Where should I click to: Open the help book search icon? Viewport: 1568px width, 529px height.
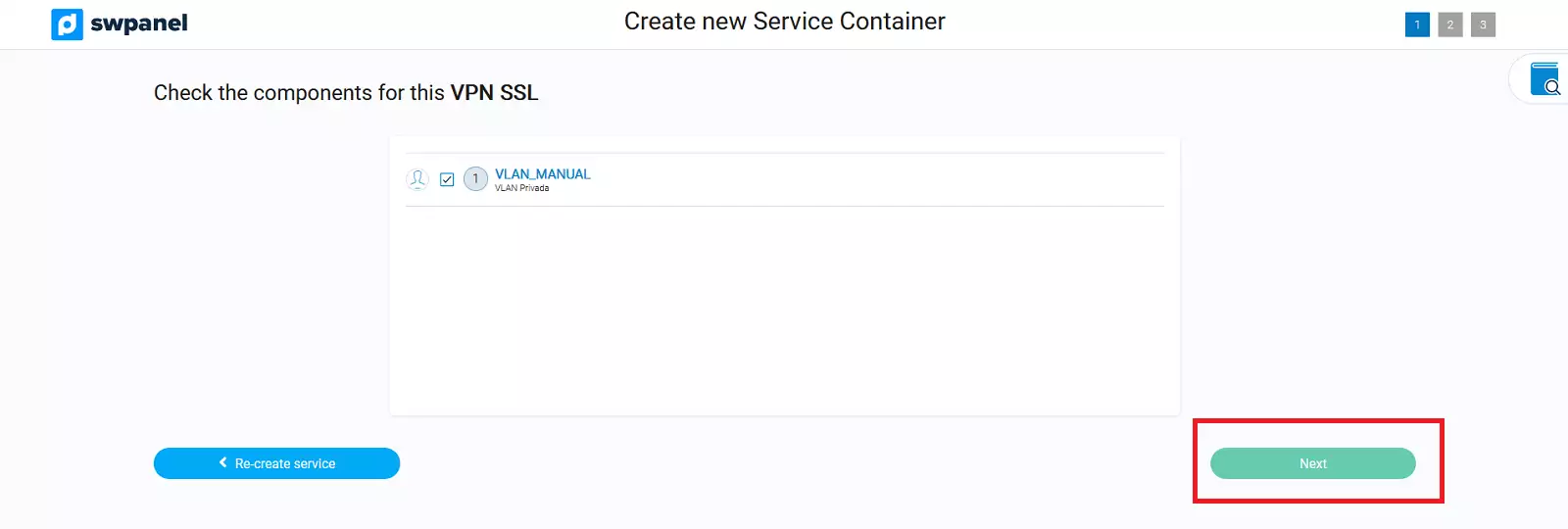coord(1544,79)
